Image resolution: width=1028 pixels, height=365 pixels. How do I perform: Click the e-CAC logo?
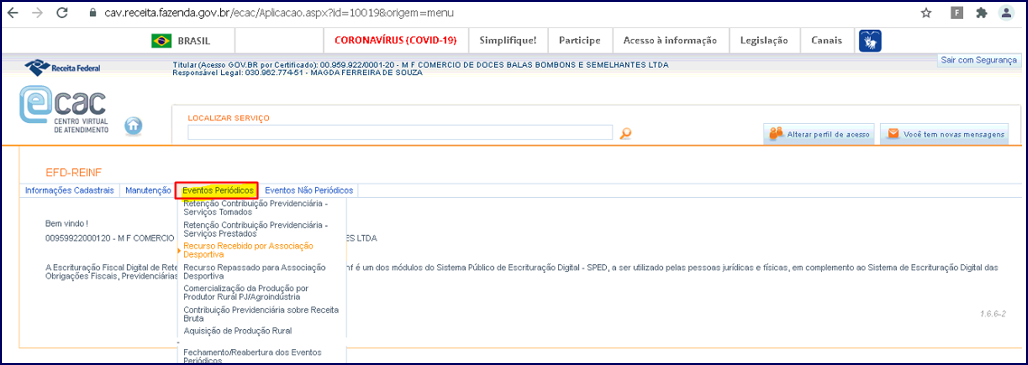click(64, 109)
